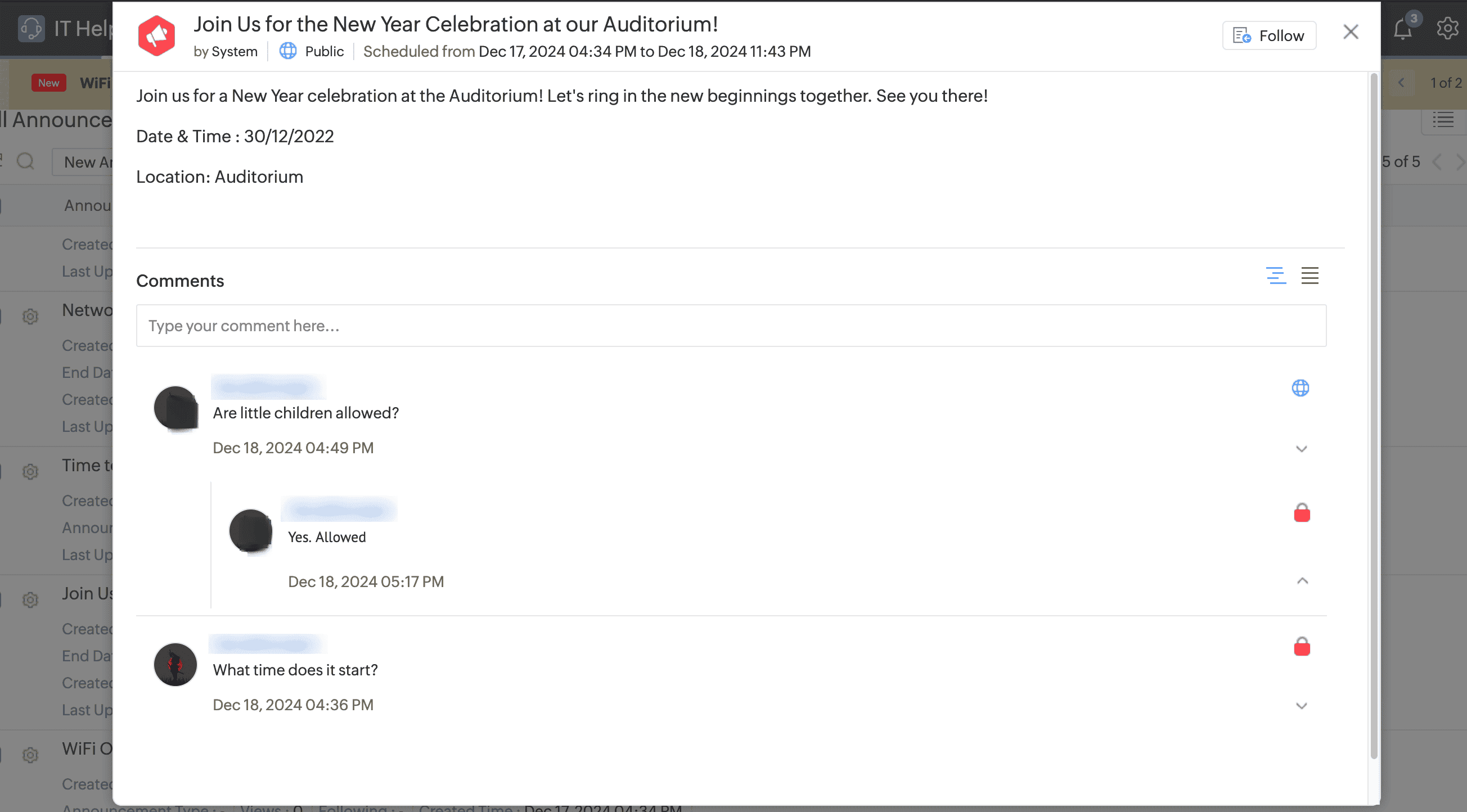1467x812 pixels.
Task: Click the red announcement megaphone icon
Action: 156,36
